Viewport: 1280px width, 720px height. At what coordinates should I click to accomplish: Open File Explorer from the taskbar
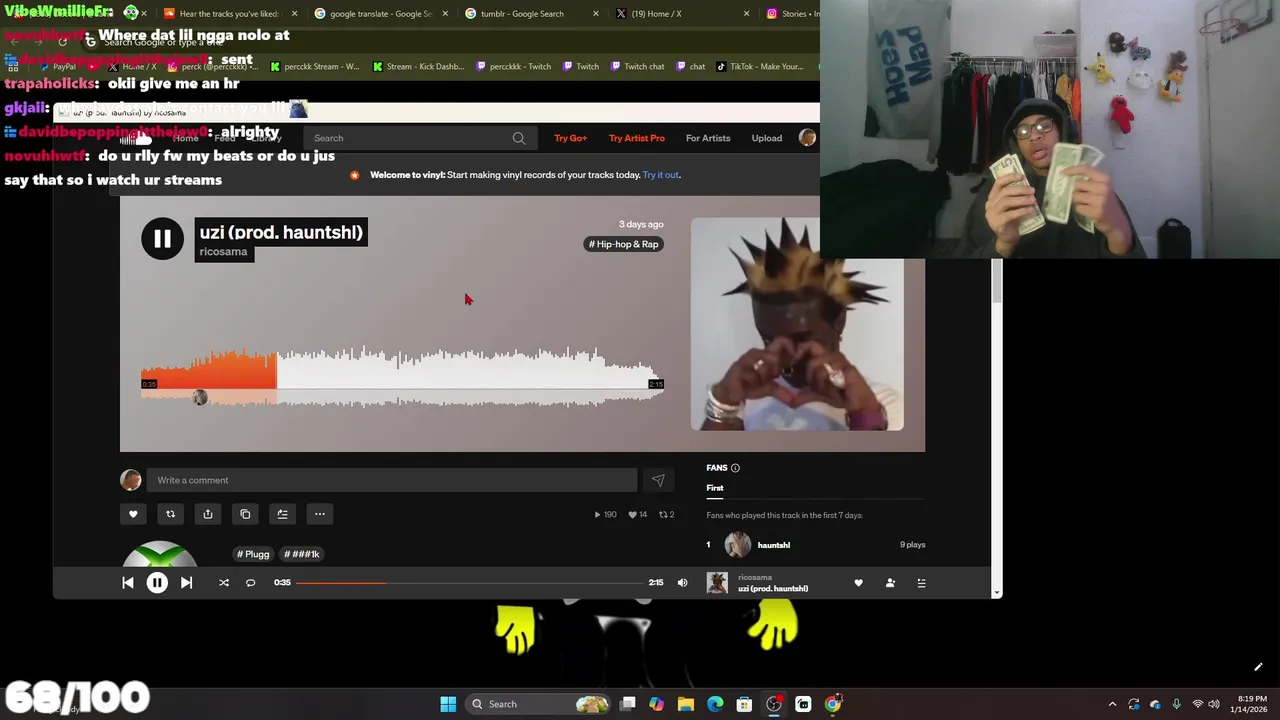[x=685, y=704]
